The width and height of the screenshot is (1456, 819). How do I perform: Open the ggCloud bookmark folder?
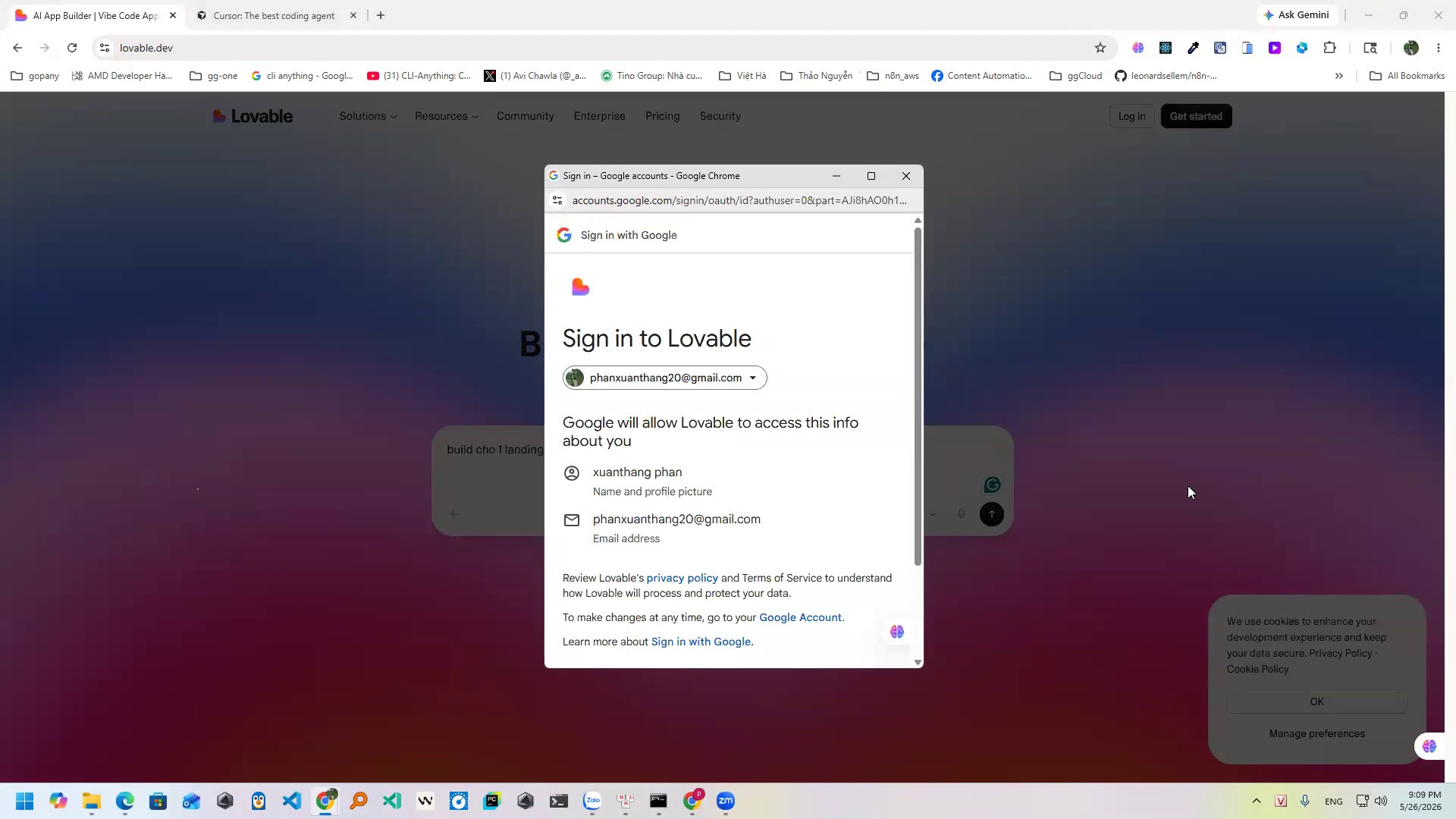(x=1076, y=76)
